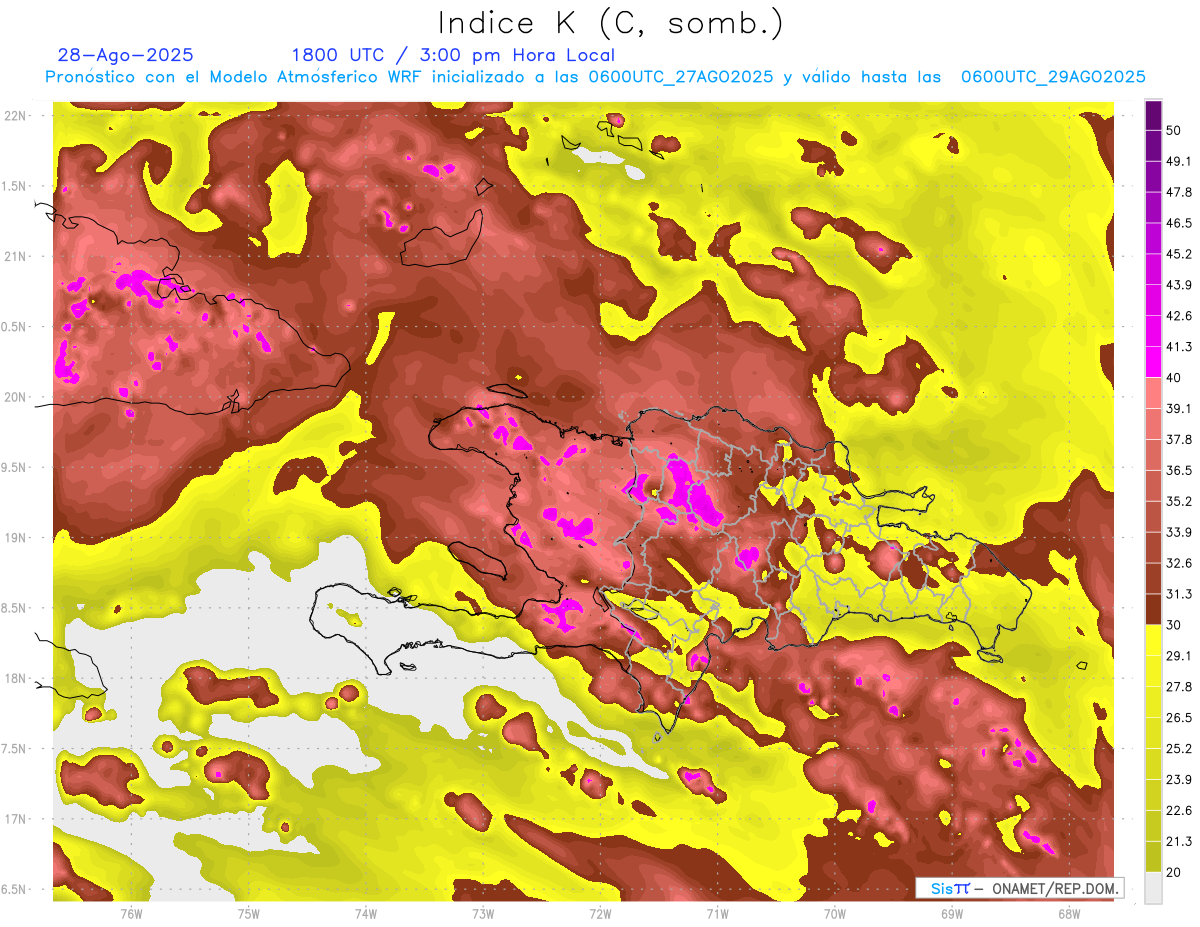Click the "70W" longitude label
This screenshot has width=1200, height=927.
pos(835,914)
